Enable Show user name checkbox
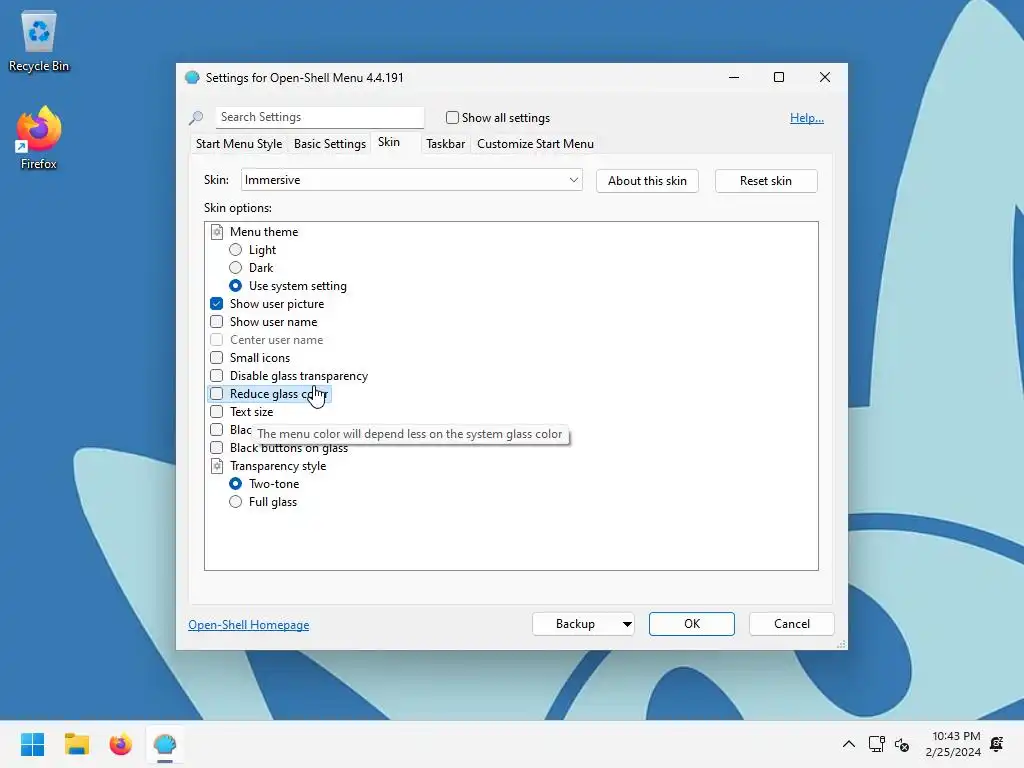 click(x=216, y=321)
